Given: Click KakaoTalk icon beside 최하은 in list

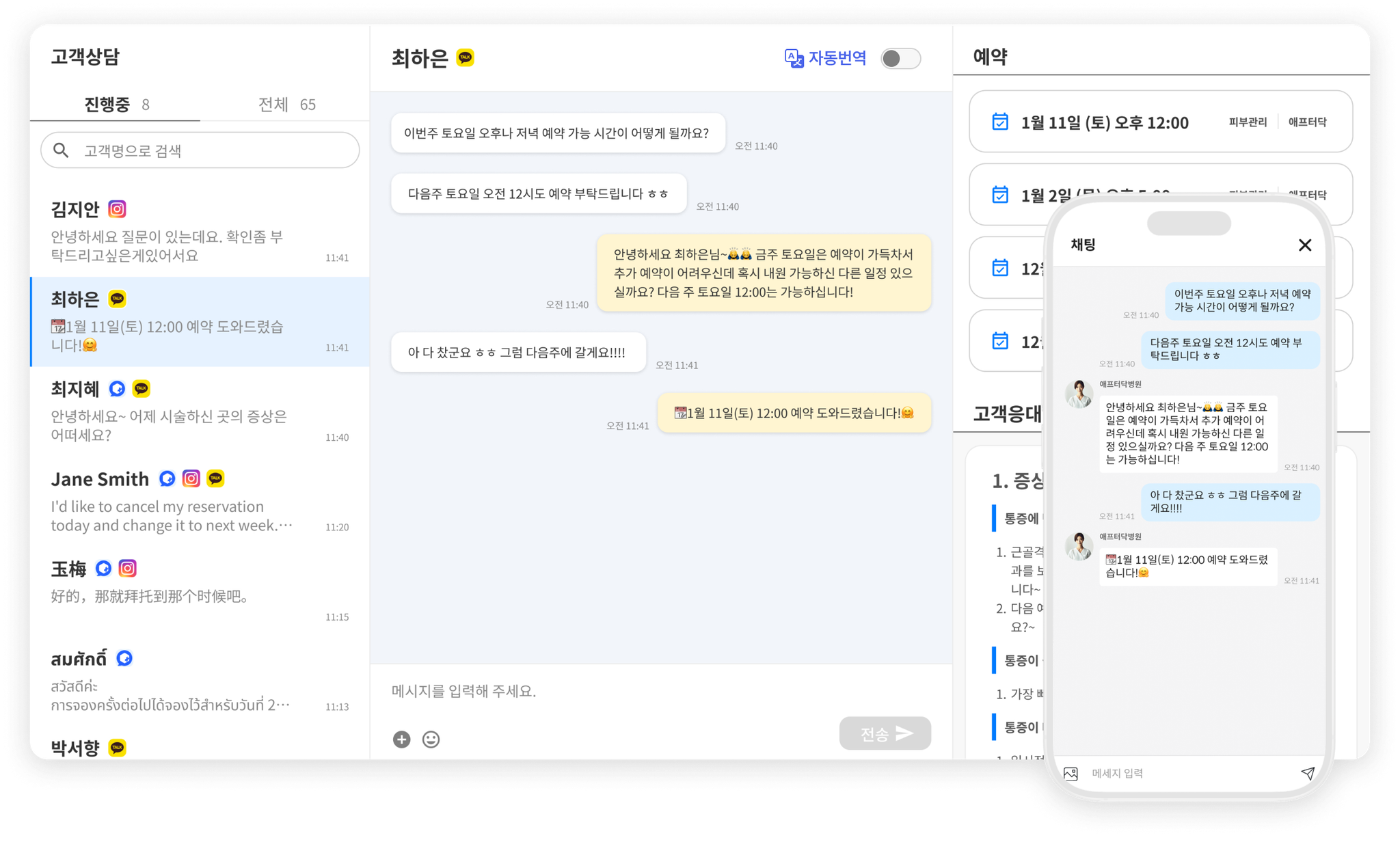Looking at the screenshot, I should coord(117,299).
